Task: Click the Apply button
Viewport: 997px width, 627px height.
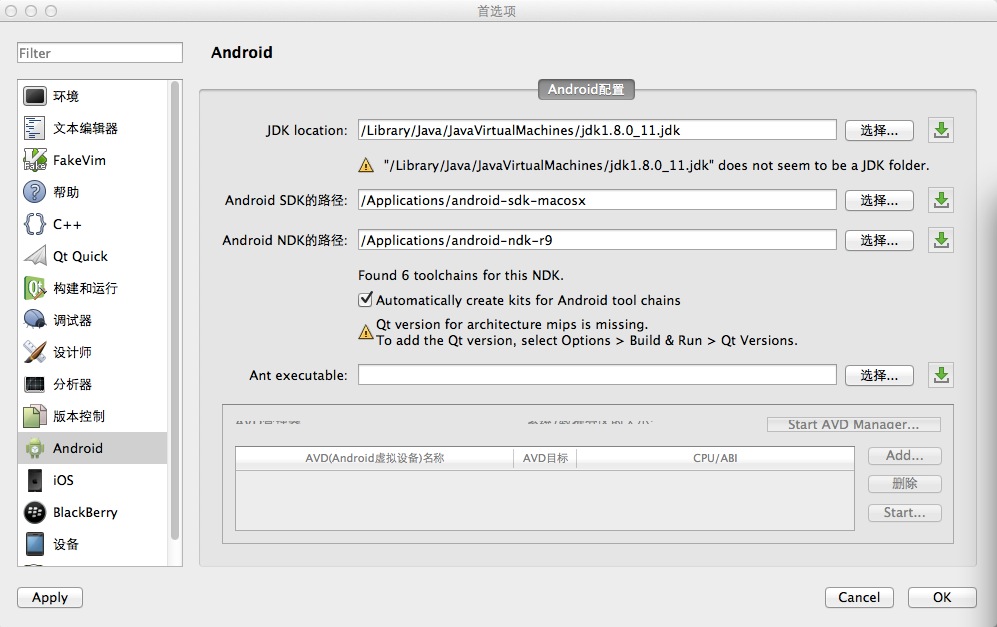Action: 50,597
